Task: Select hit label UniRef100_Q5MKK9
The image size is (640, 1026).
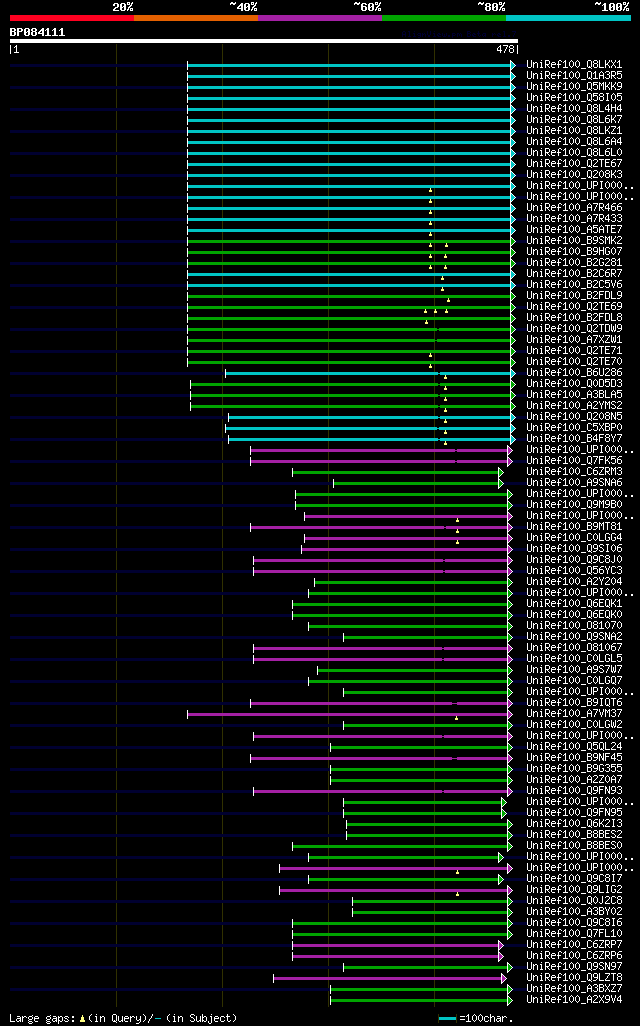Action: click(574, 86)
